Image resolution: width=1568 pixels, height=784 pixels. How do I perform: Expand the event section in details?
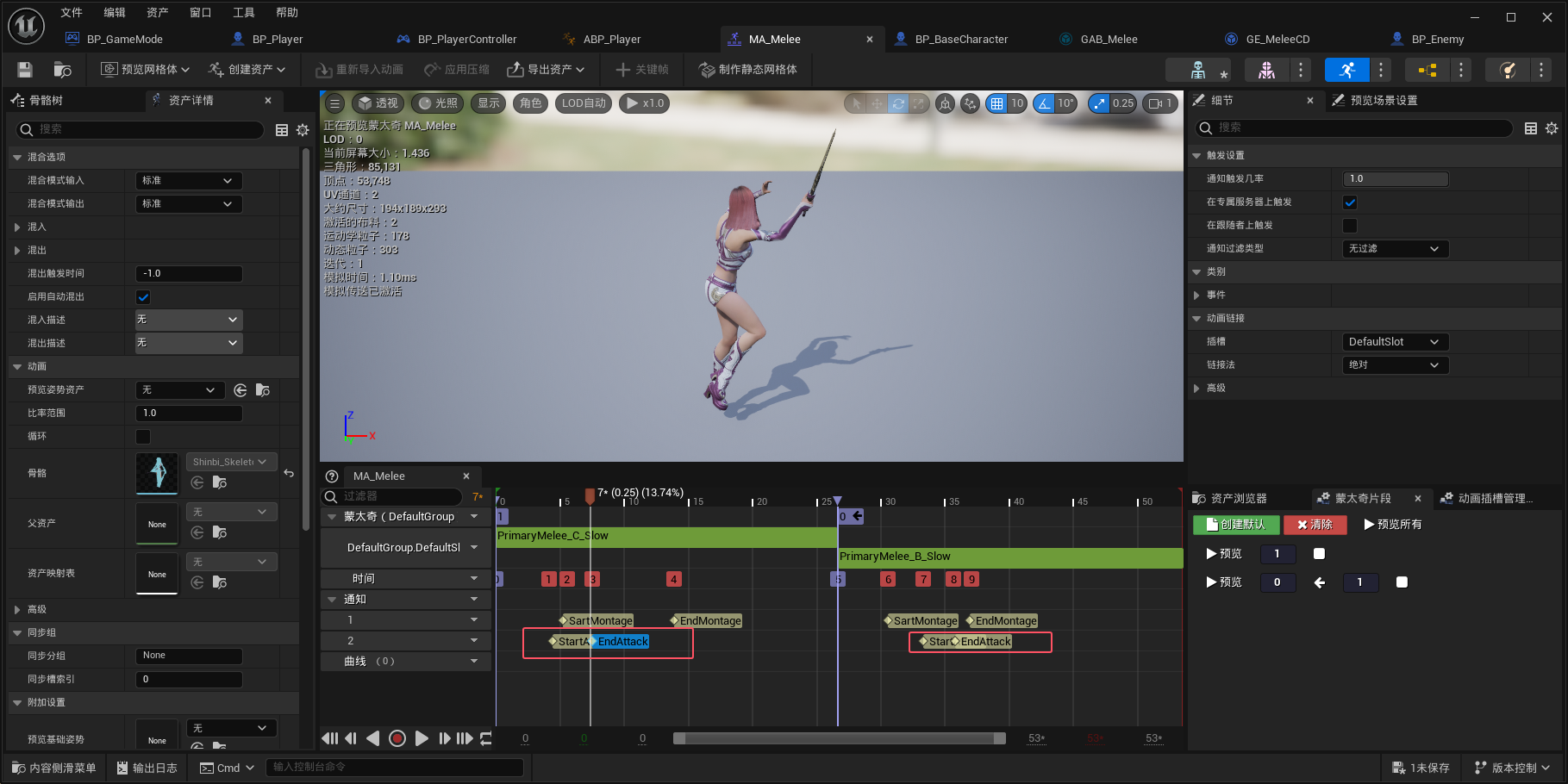pyautogui.click(x=1196, y=296)
